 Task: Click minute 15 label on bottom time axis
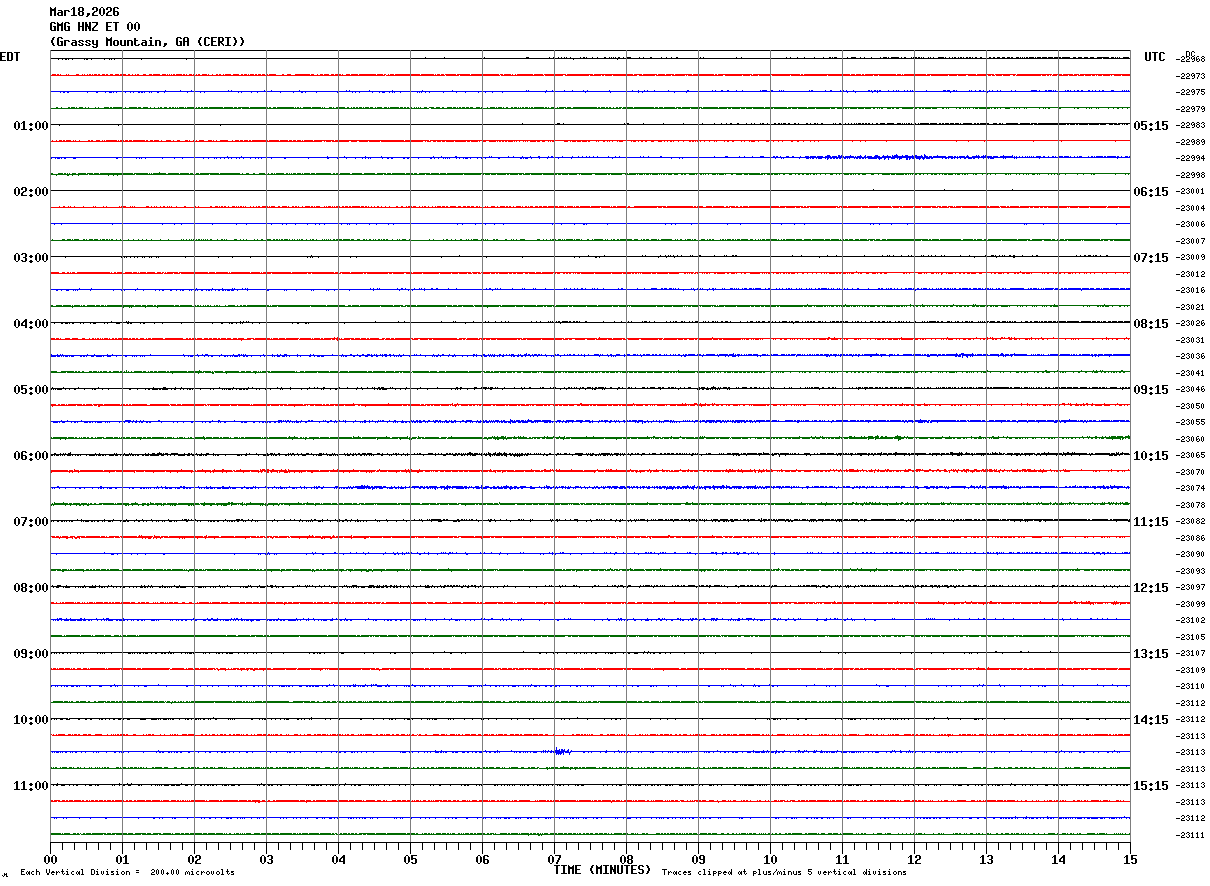coord(1130,859)
